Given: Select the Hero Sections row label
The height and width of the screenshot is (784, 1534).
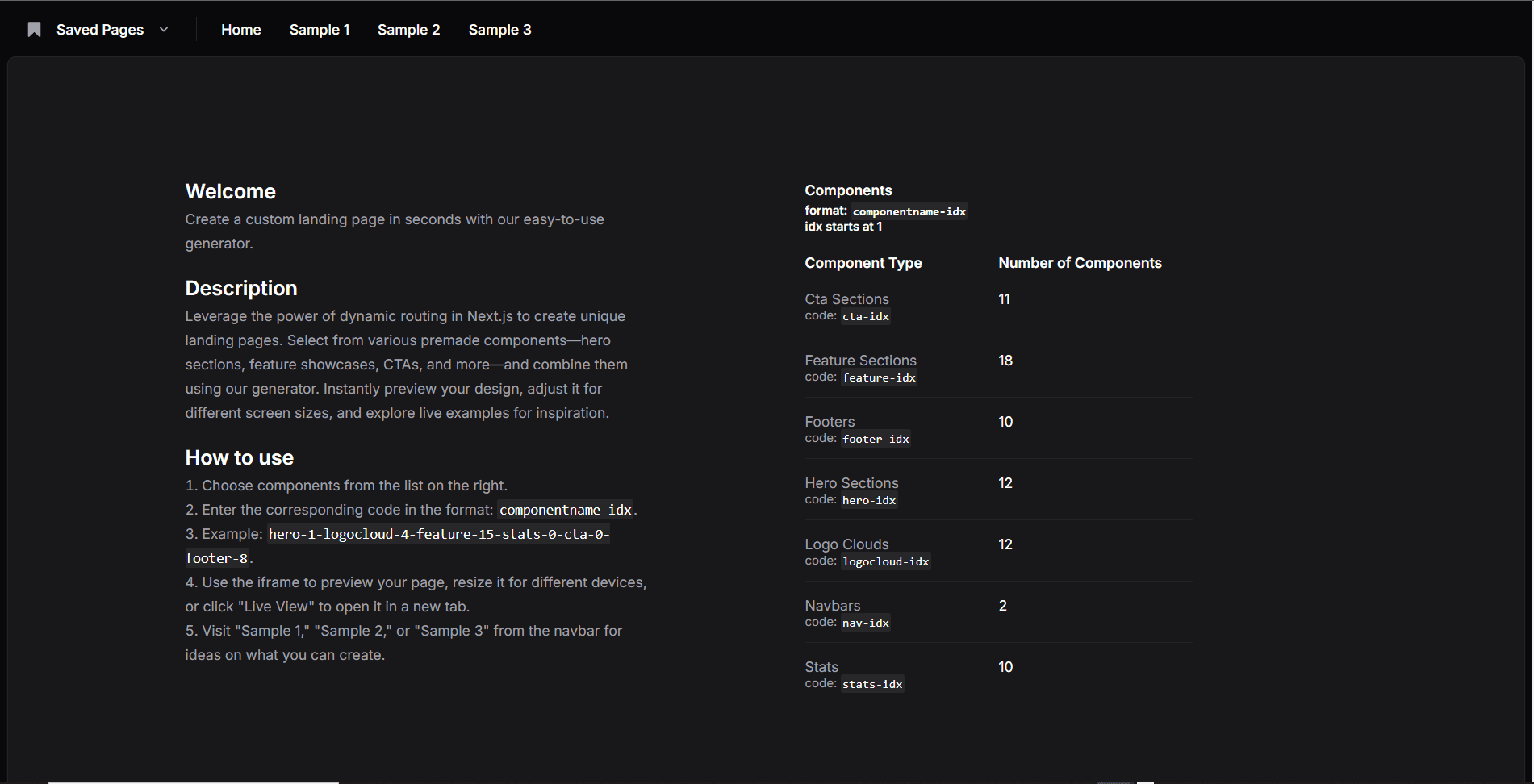Looking at the screenshot, I should (851, 483).
